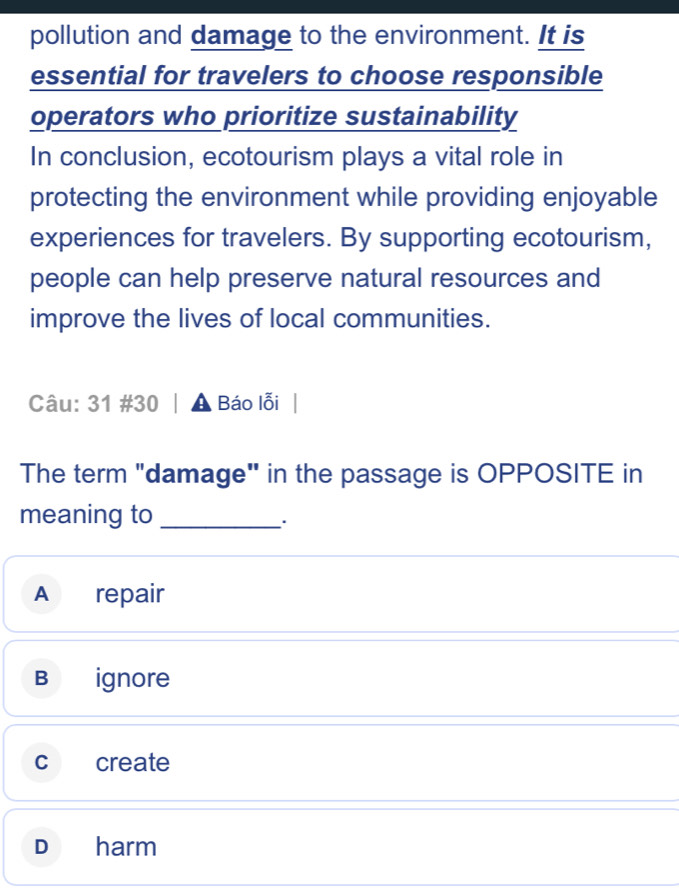Click the question label "Câu: 31 #30"
The height and width of the screenshot is (896, 679).
tap(94, 403)
